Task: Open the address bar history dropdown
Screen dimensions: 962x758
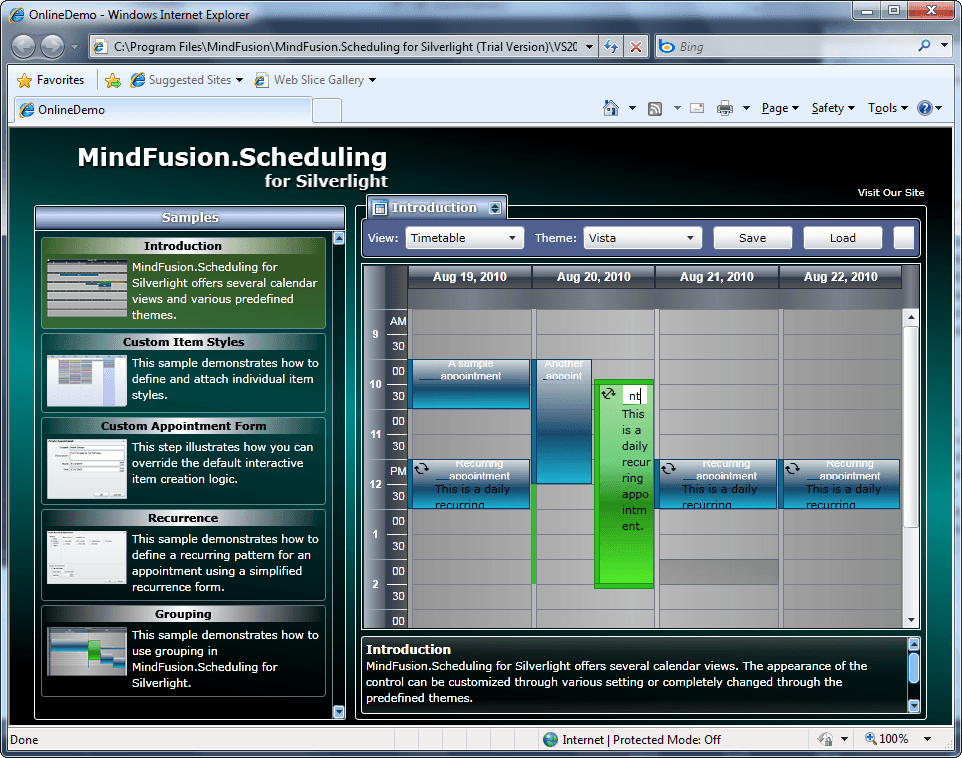Action: pos(589,47)
